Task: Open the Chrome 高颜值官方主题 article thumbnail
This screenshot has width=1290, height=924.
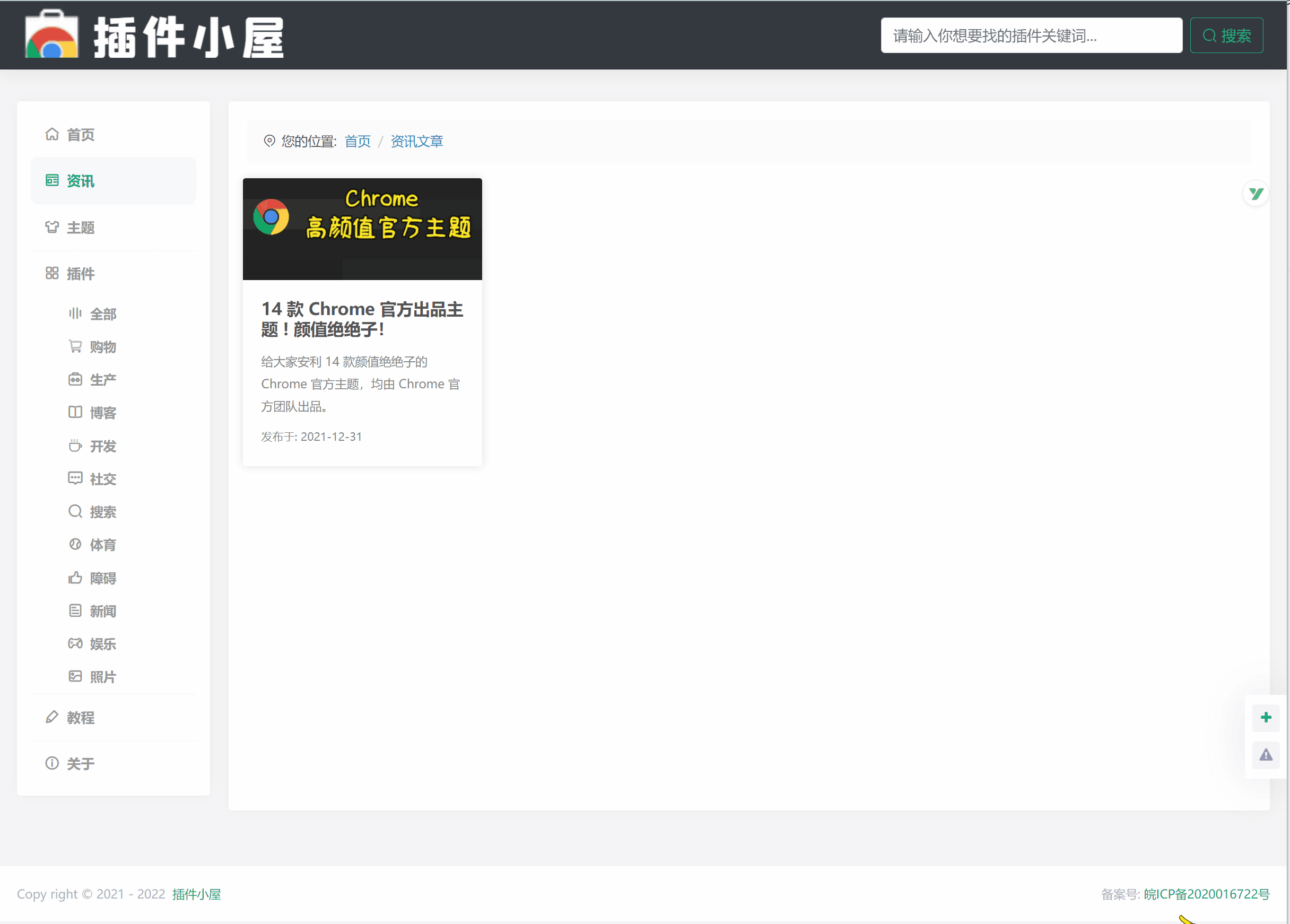Action: coord(362,229)
